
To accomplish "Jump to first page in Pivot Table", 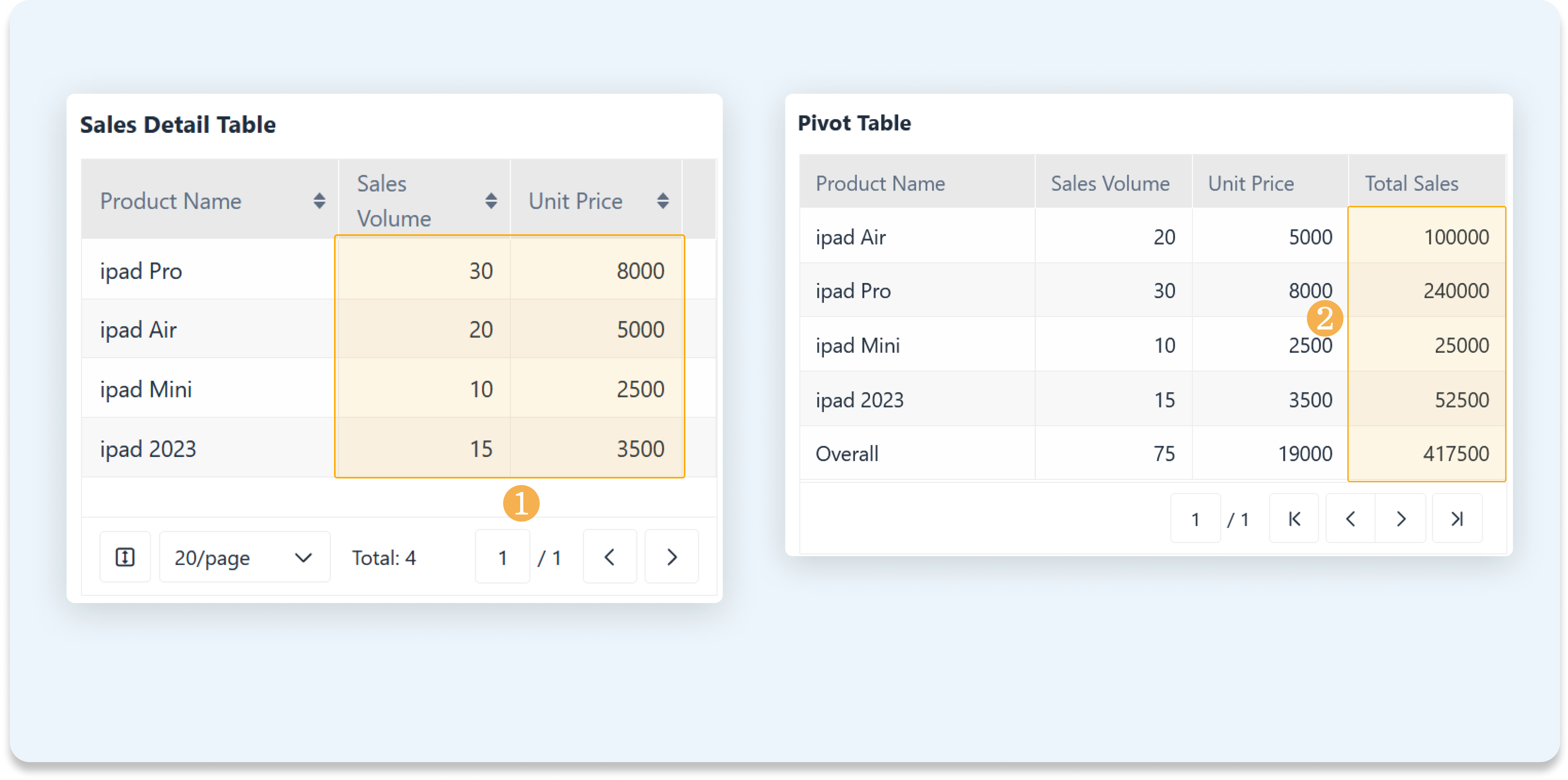I will pos(1294,519).
